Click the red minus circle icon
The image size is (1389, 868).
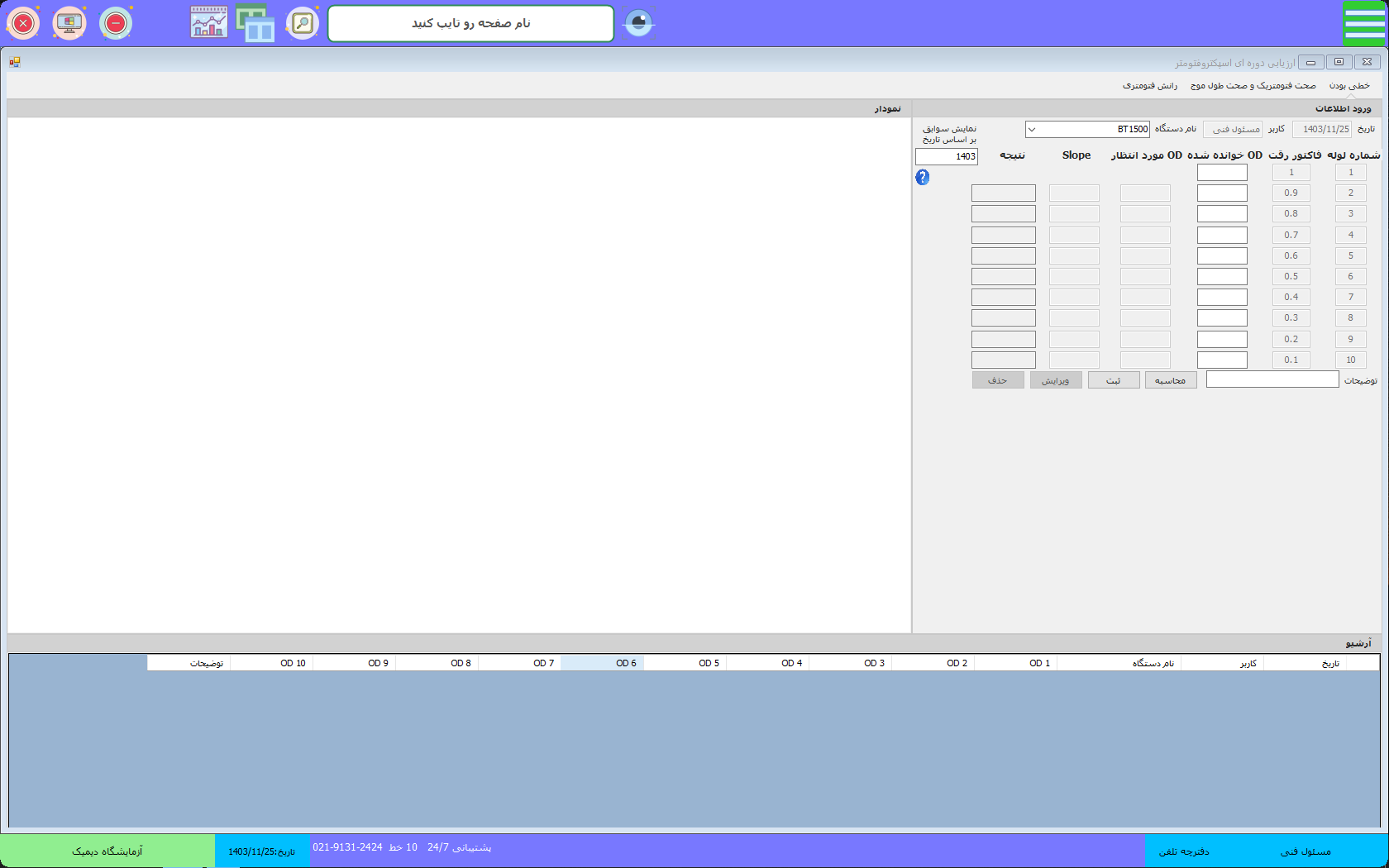point(116,23)
